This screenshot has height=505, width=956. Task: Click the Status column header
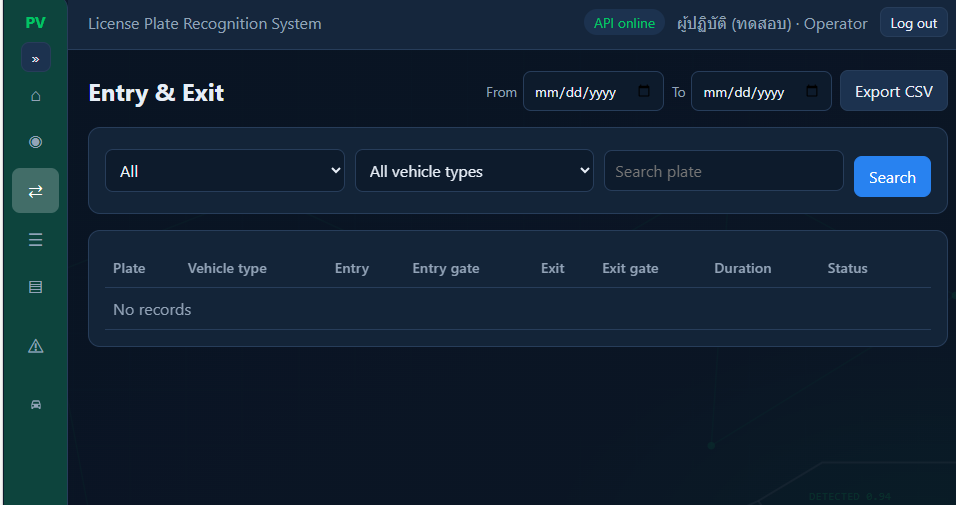coord(847,268)
